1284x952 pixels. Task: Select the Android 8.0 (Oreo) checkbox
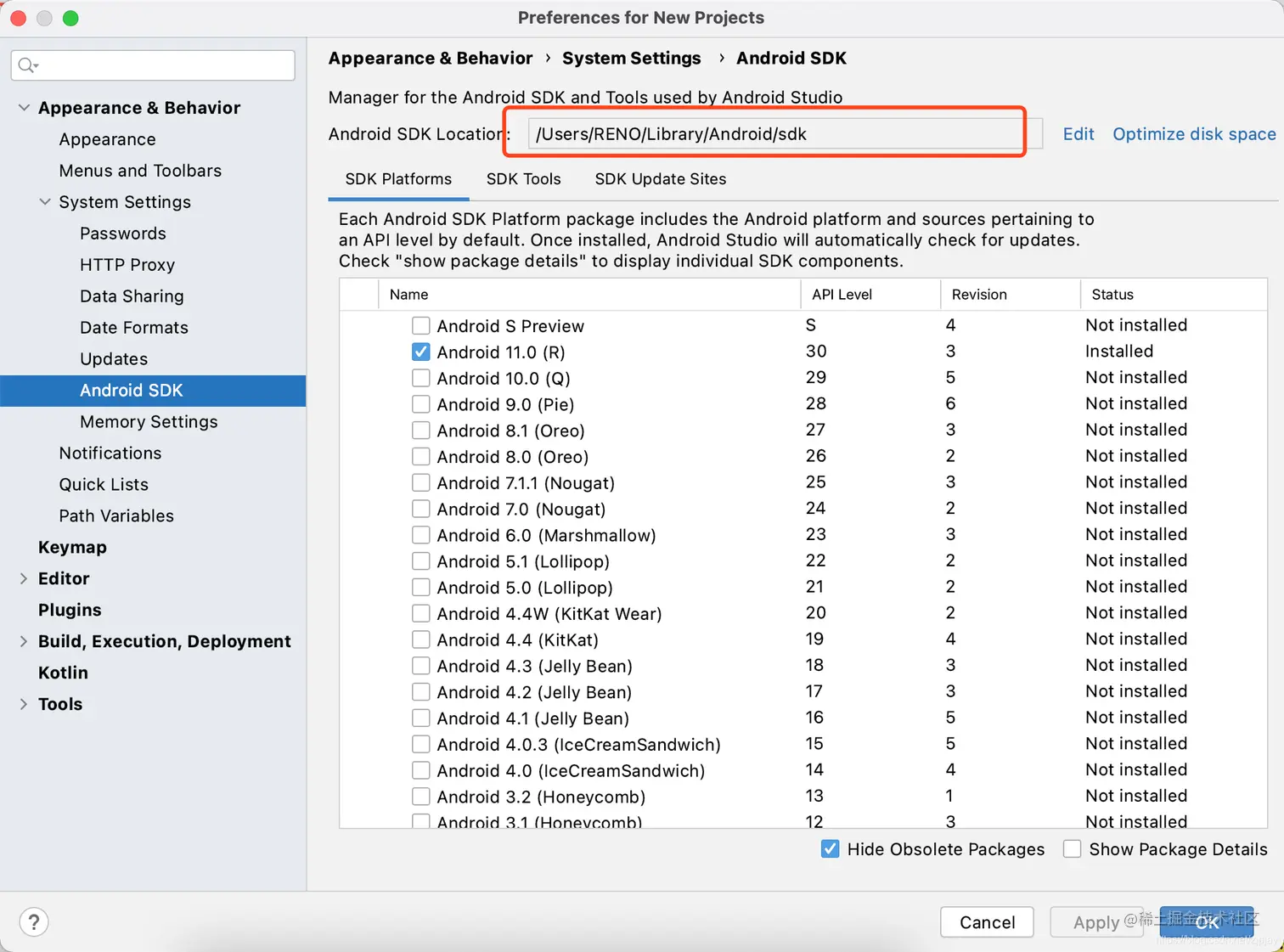420,457
